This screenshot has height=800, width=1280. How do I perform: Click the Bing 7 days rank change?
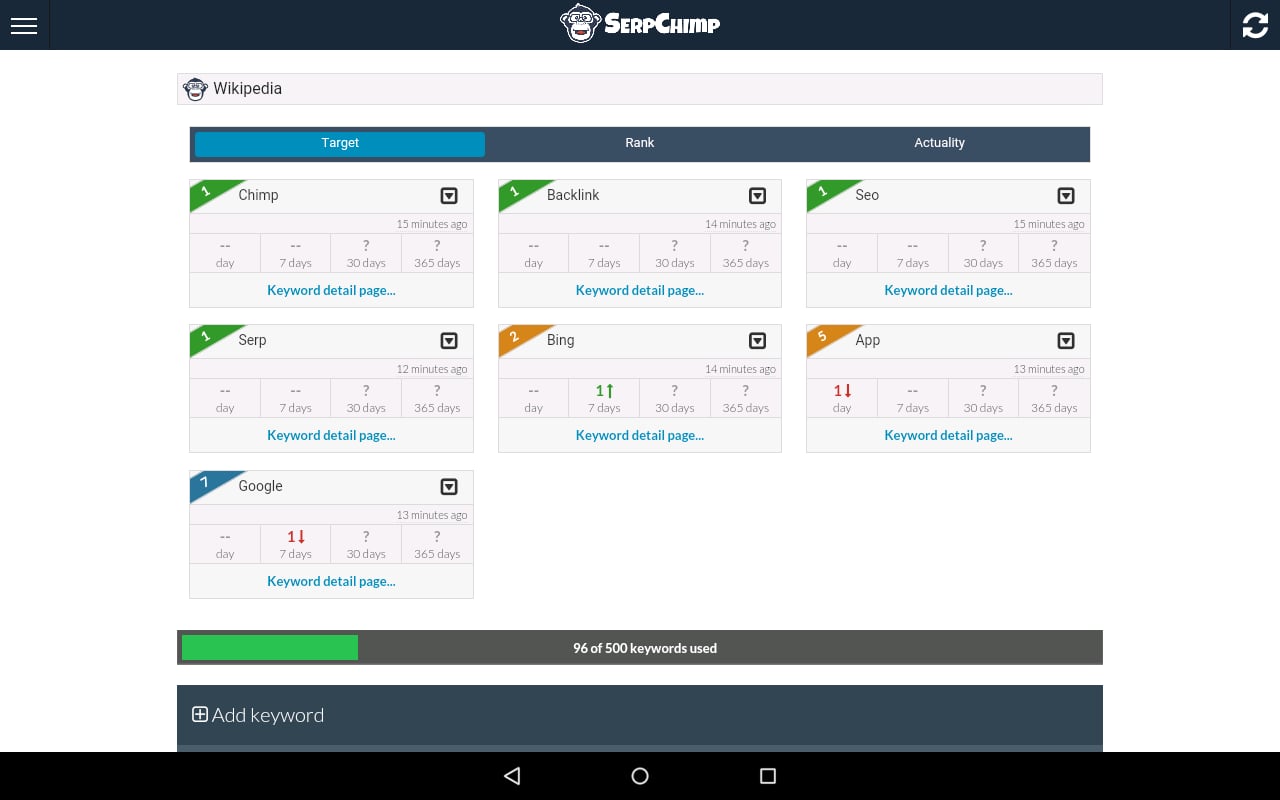(x=604, y=398)
